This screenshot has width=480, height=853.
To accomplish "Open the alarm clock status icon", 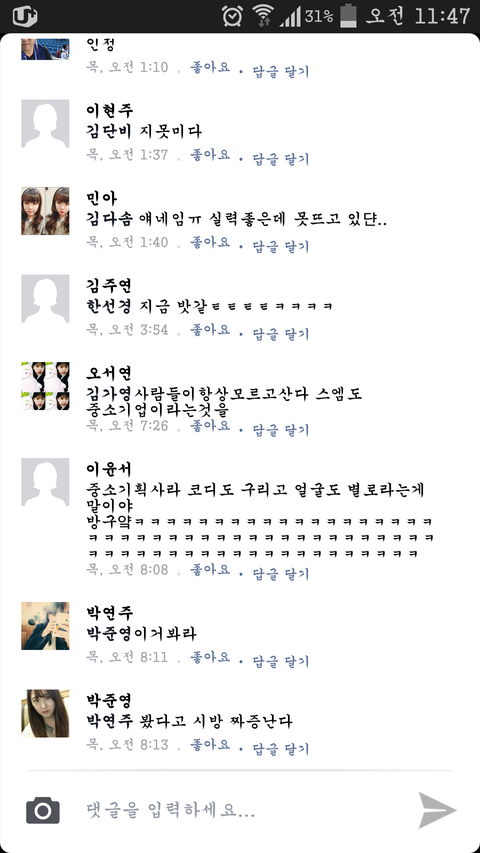I will coord(232,16).
